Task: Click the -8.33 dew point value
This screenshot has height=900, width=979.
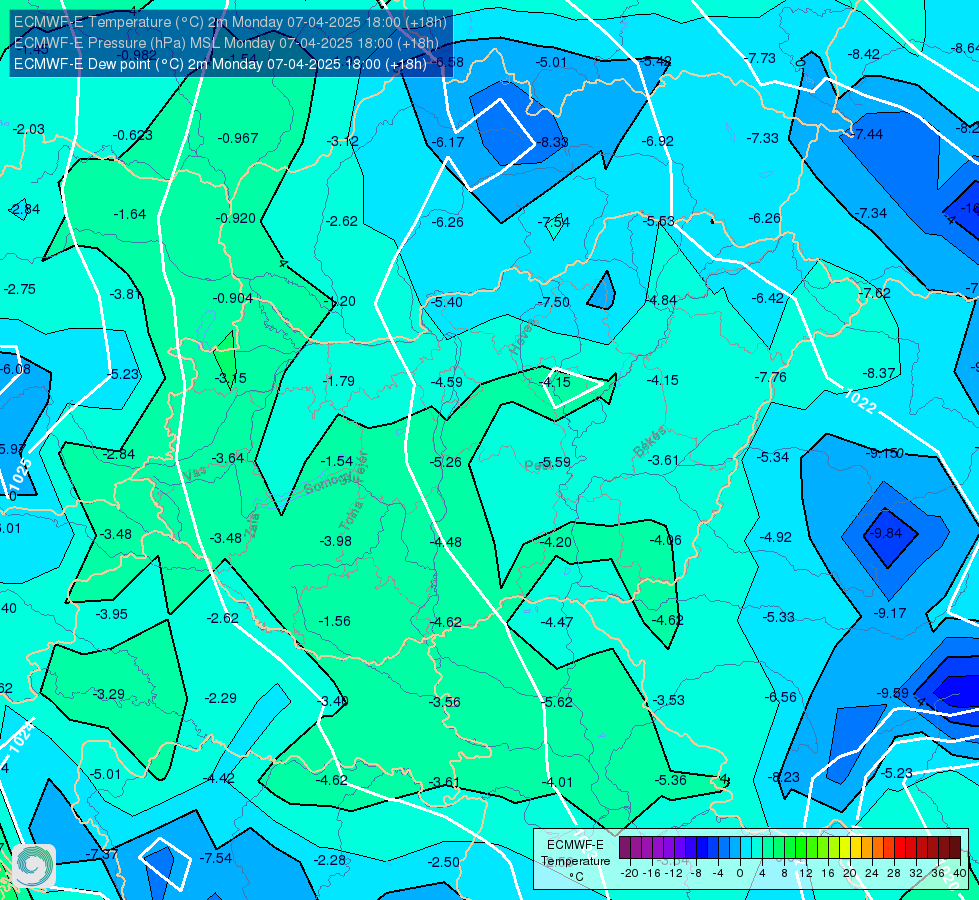Action: [x=553, y=142]
